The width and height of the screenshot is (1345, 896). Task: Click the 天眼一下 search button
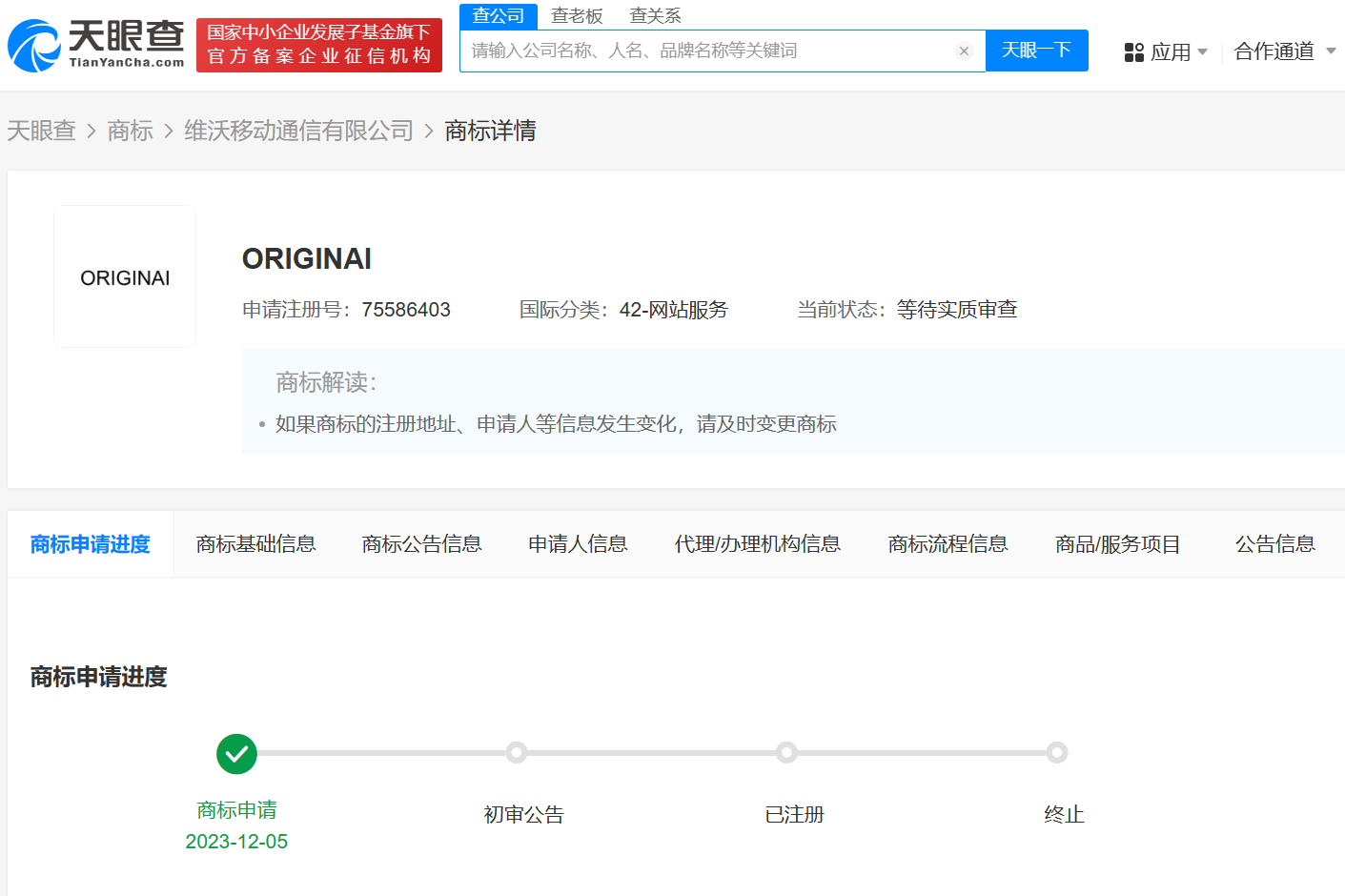pos(1037,51)
